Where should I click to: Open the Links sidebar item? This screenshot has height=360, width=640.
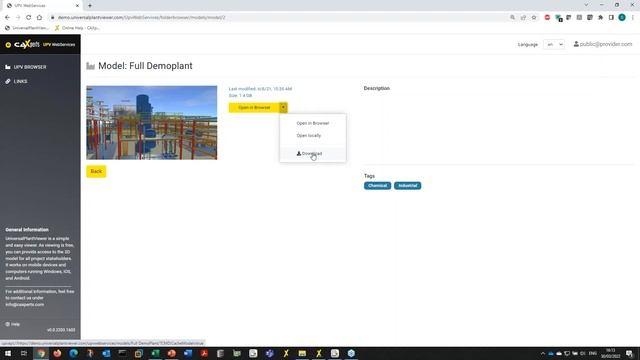pos(17,81)
